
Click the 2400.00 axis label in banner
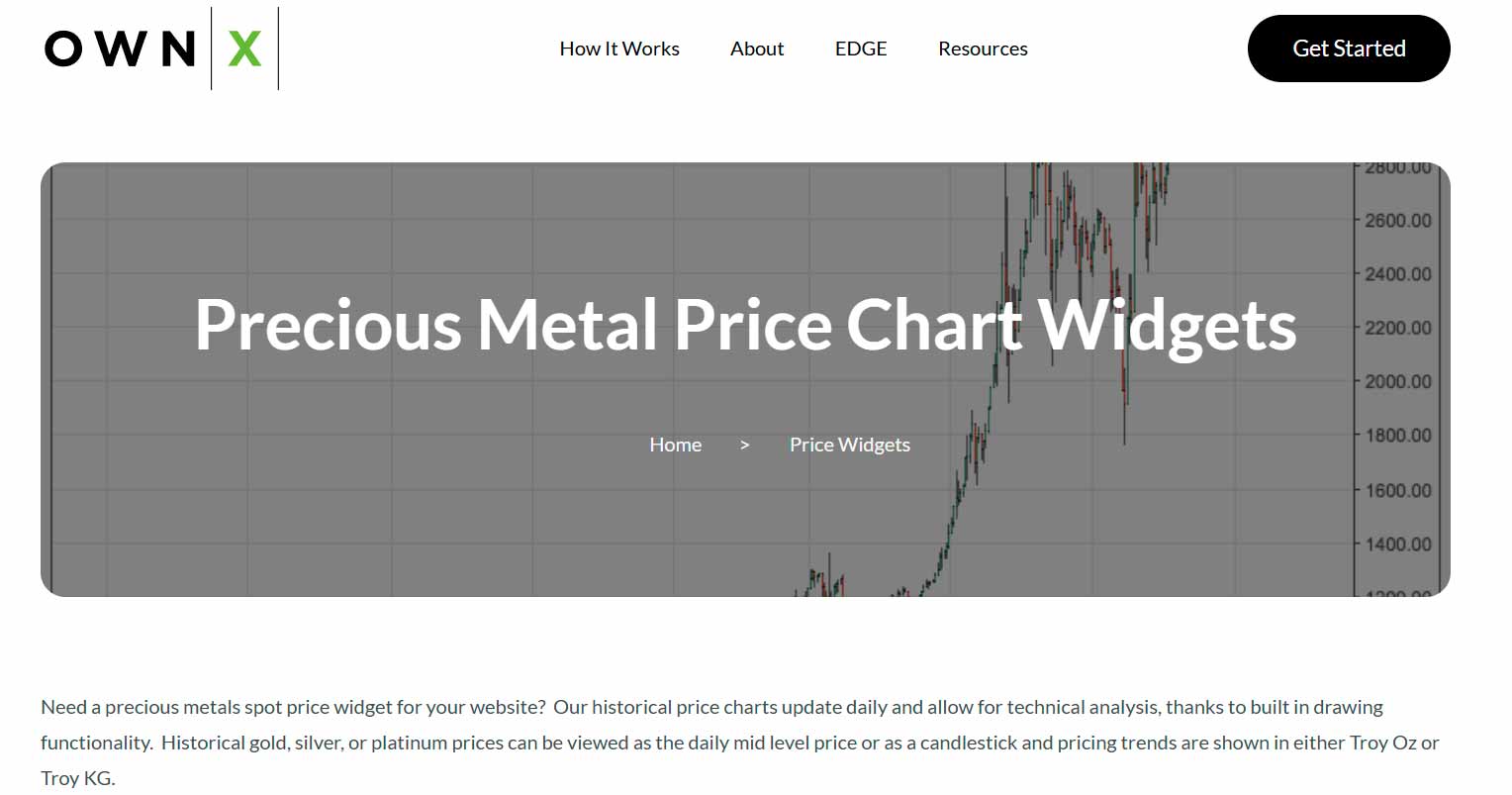1398,273
